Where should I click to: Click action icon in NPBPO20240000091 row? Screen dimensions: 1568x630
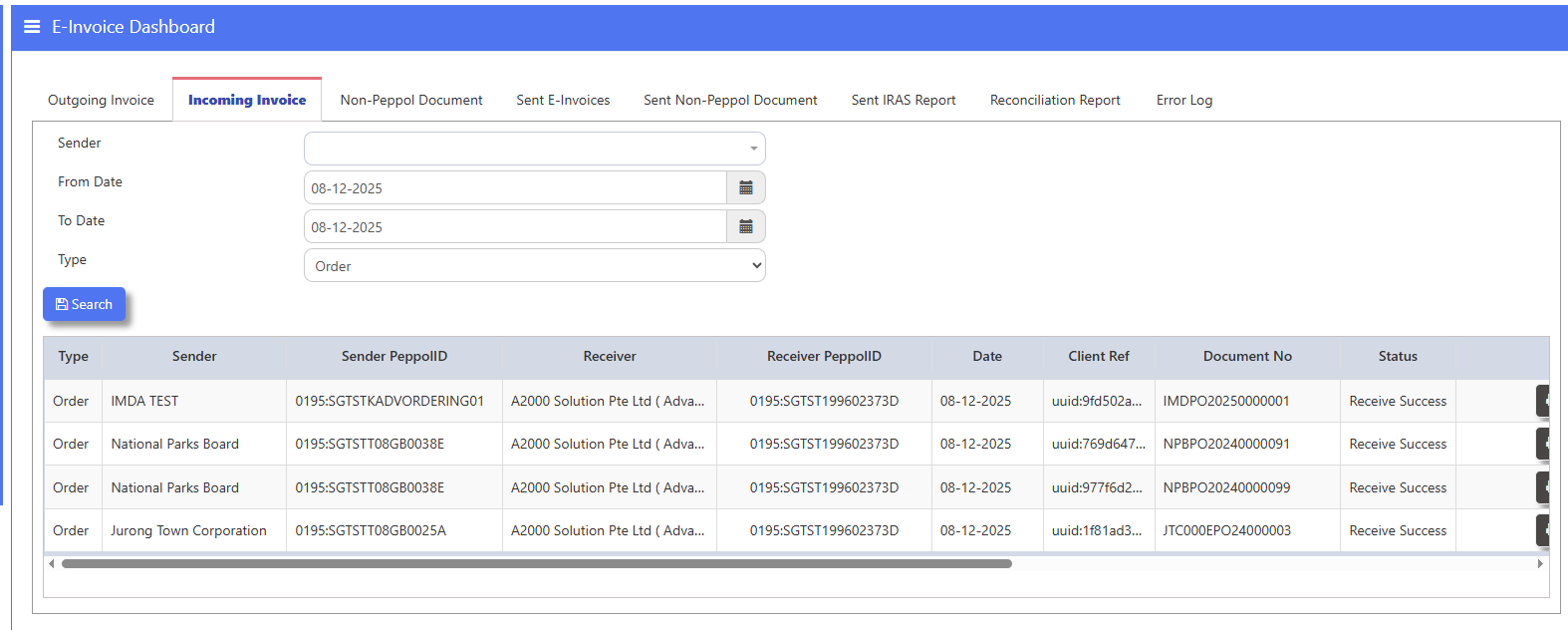[x=1543, y=444]
